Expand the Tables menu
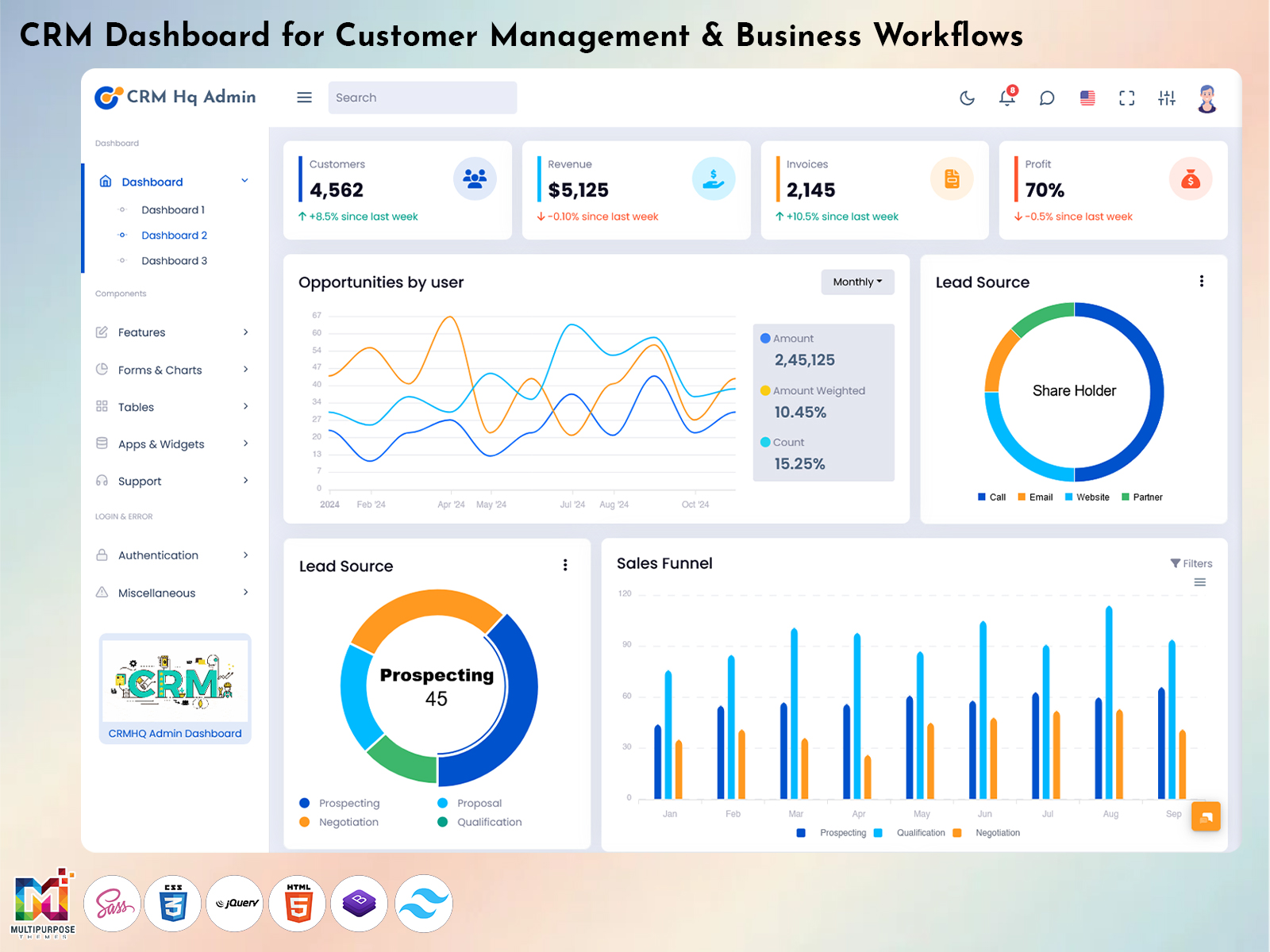The image size is (1270, 952). click(x=173, y=407)
